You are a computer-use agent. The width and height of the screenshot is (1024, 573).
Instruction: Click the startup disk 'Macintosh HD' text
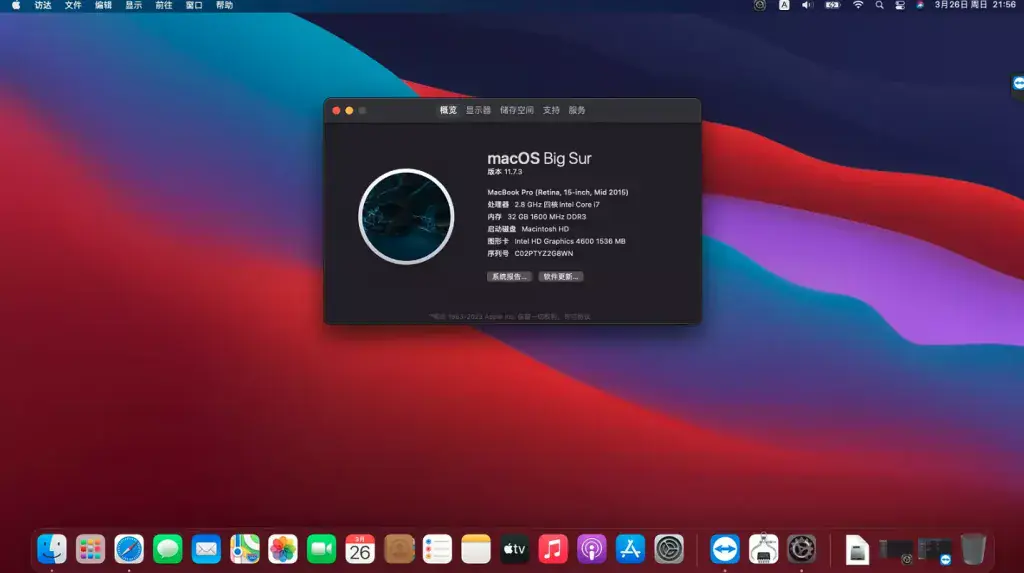[x=545, y=229]
